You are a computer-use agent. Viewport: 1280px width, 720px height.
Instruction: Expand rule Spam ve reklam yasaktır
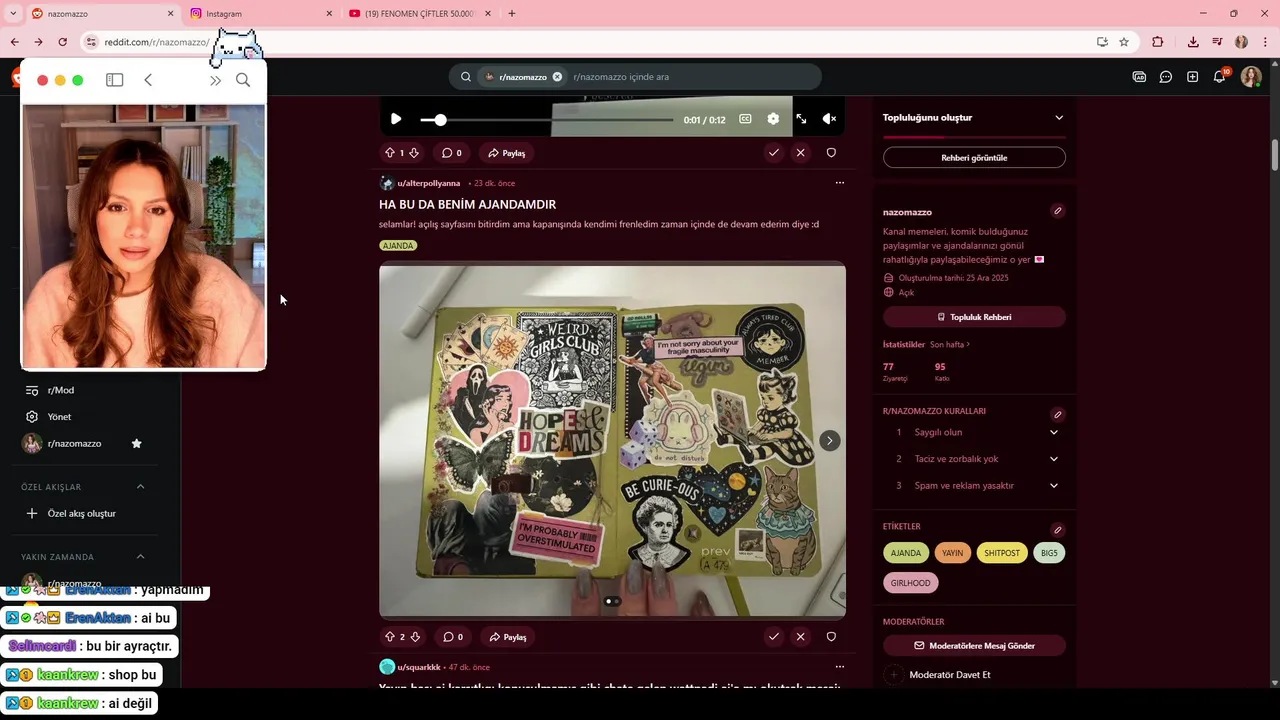pyautogui.click(x=974, y=486)
